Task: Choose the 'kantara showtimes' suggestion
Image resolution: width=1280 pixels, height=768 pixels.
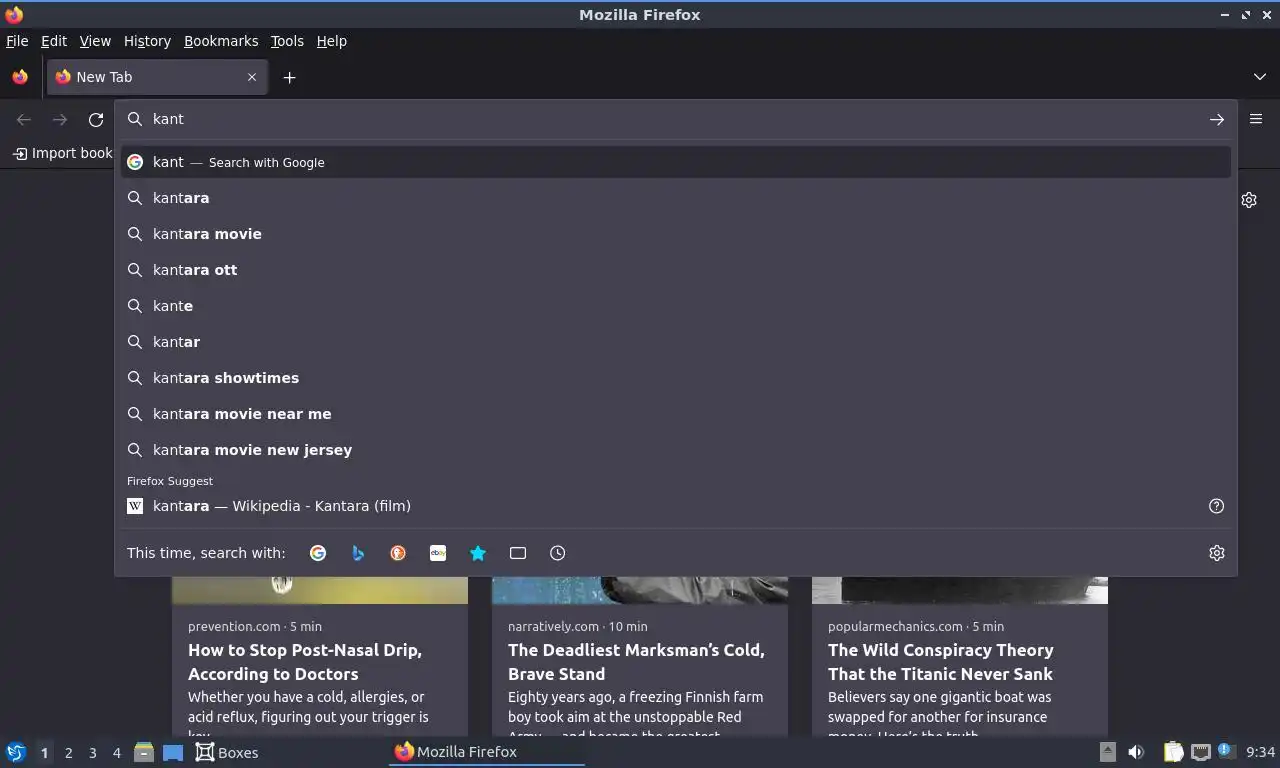Action: [676, 378]
